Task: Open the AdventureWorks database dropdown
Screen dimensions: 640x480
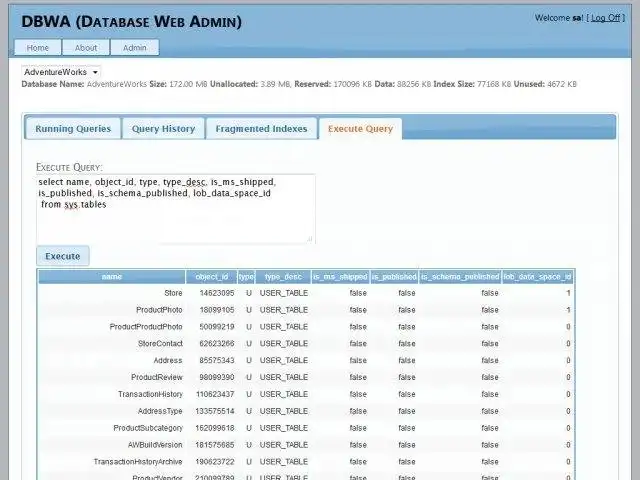Action: [61, 72]
